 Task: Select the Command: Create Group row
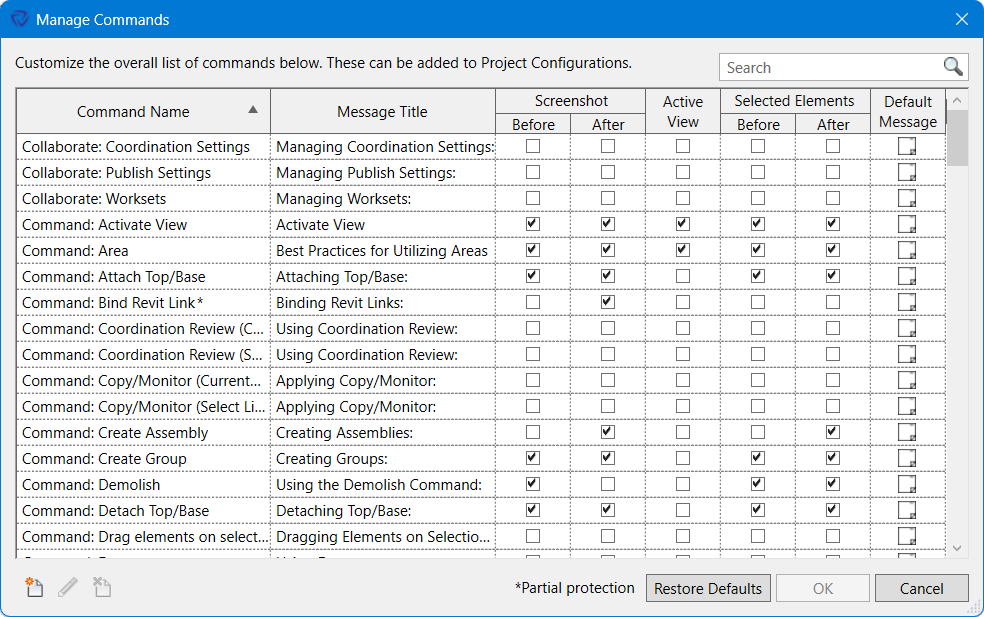click(x=143, y=458)
